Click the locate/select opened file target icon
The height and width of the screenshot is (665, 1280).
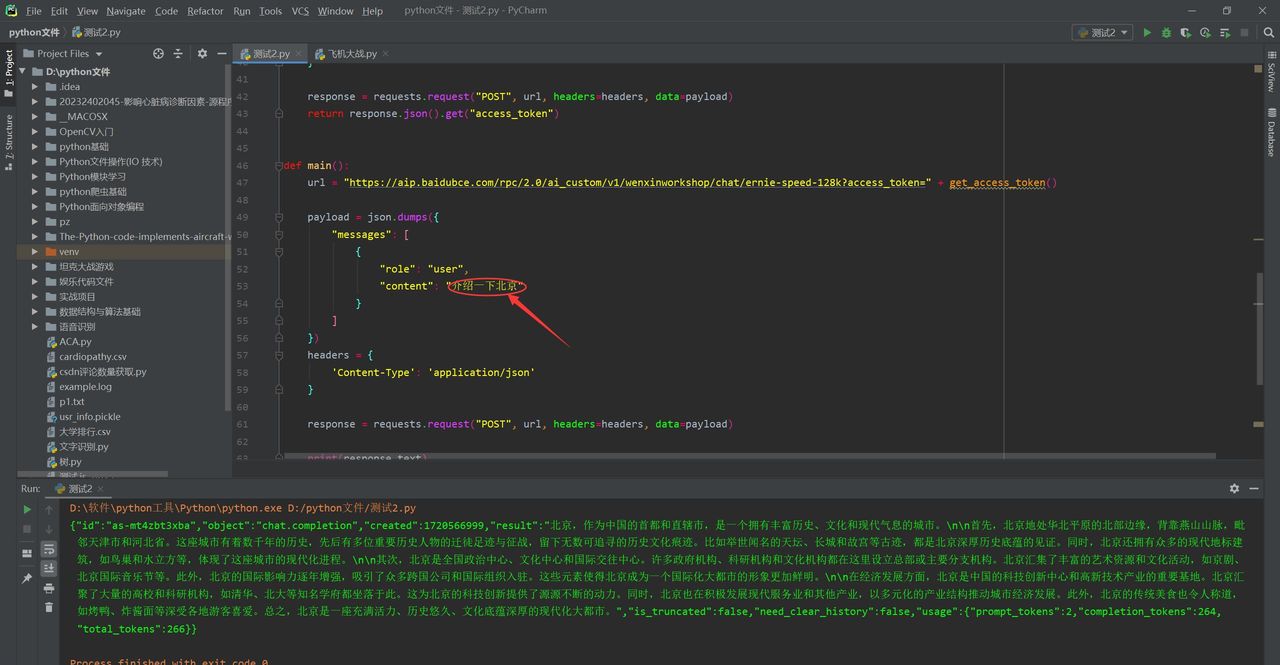click(x=158, y=54)
